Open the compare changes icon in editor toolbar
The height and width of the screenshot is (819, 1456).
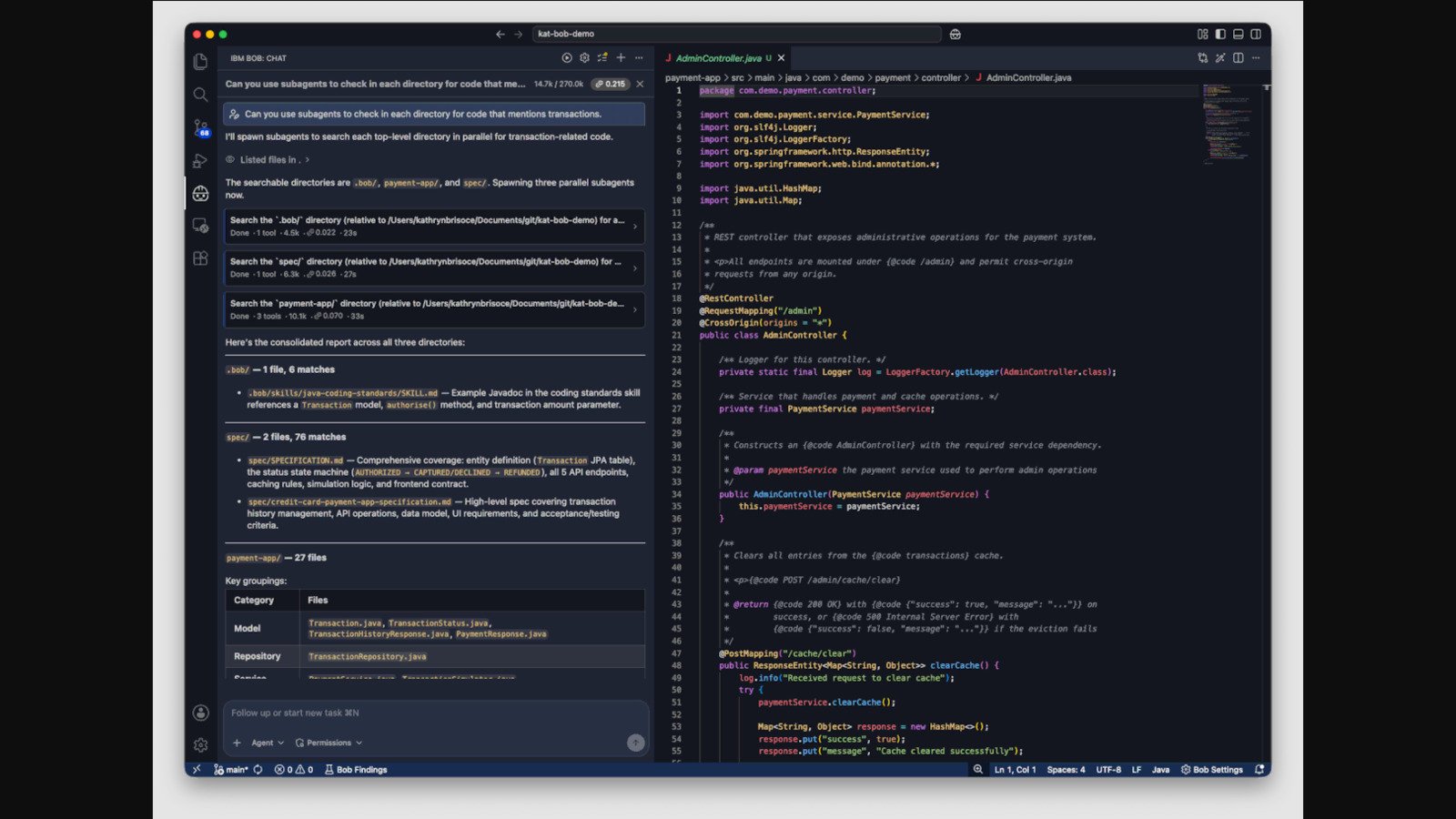click(x=1203, y=58)
